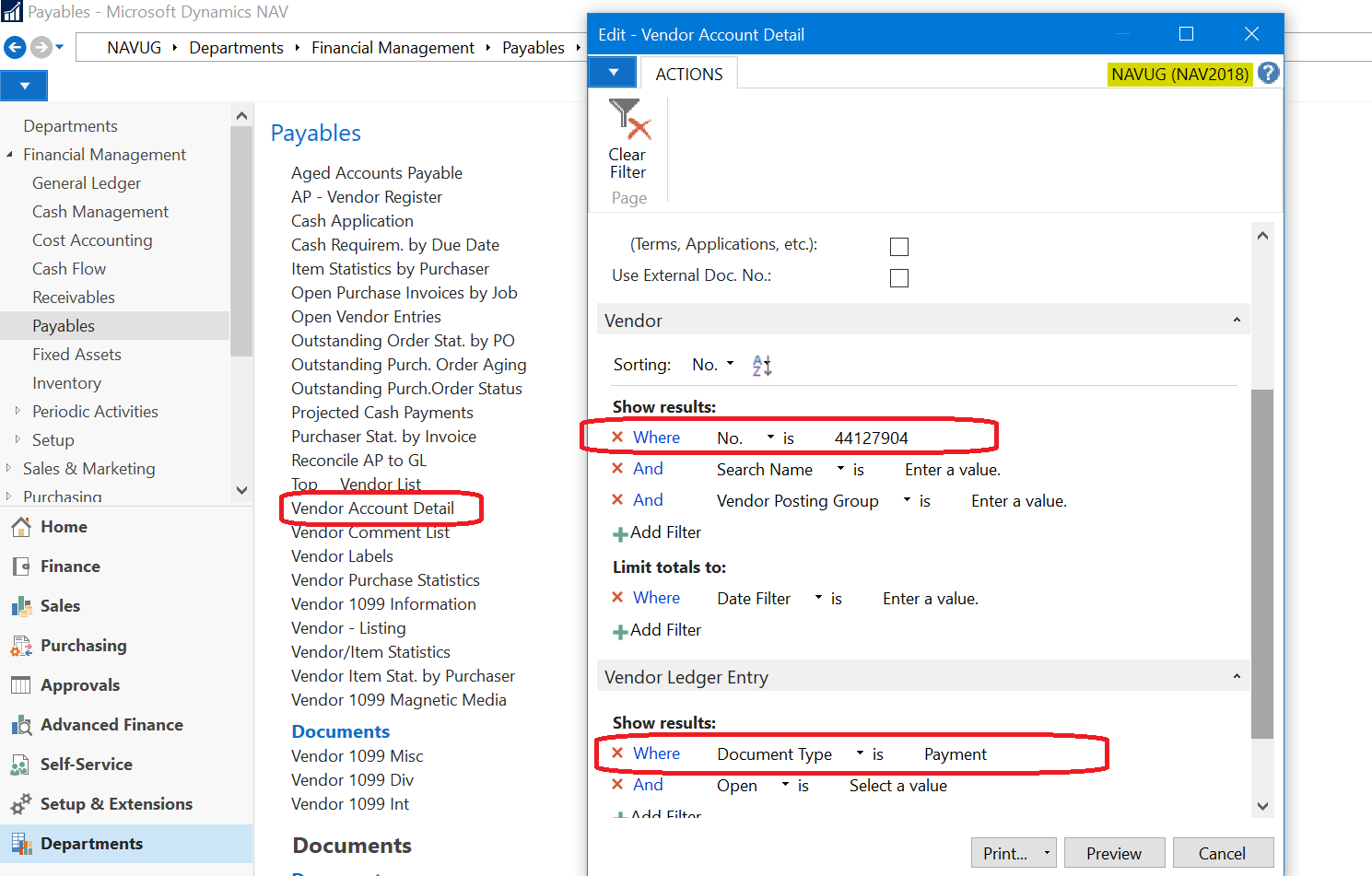Remove the Vendor Posting Group filter row
Image resolution: width=1372 pixels, height=876 pixels.
[617, 500]
